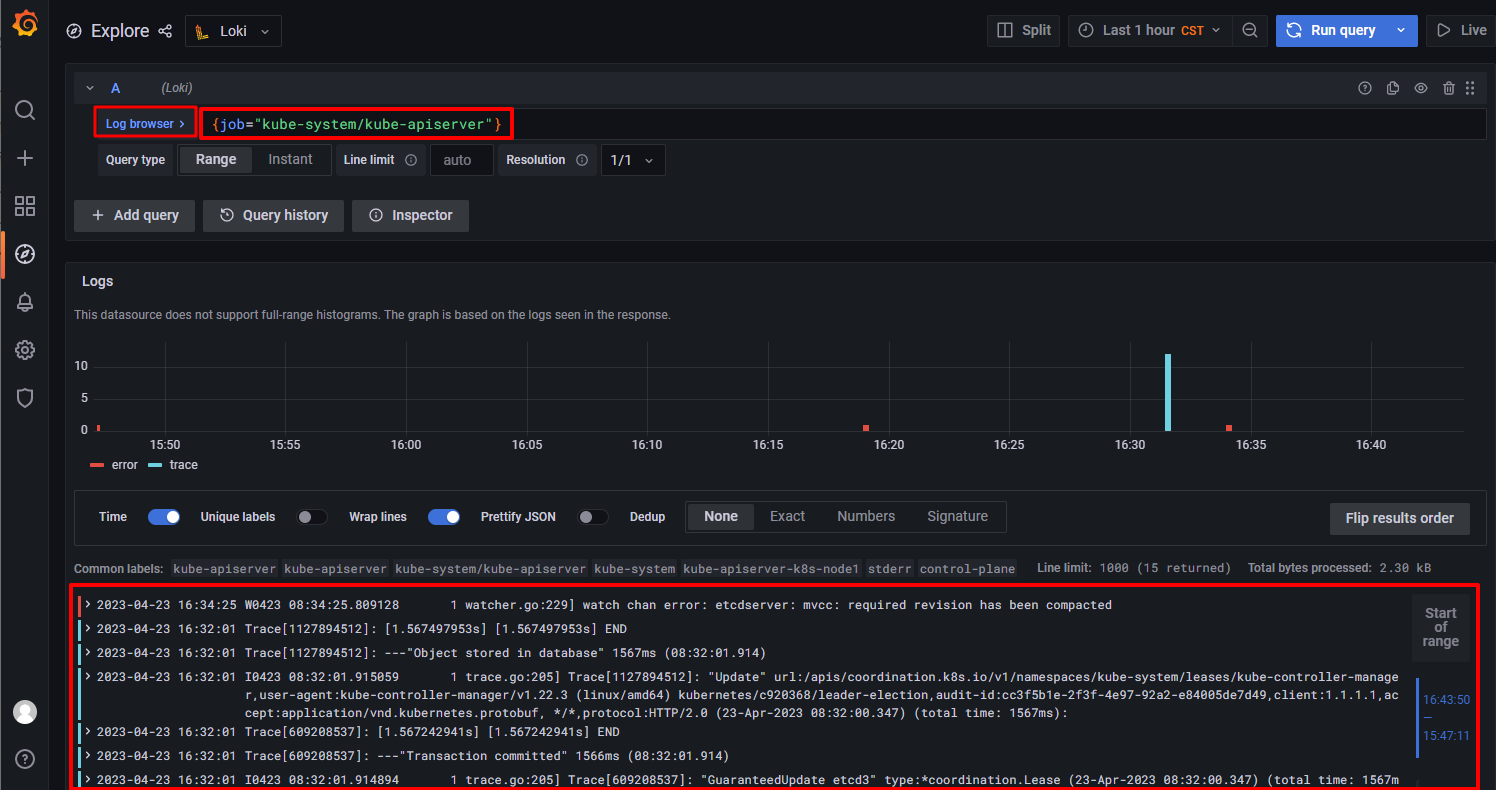
Task: Enable the Prettify JSON toggle
Action: [593, 517]
